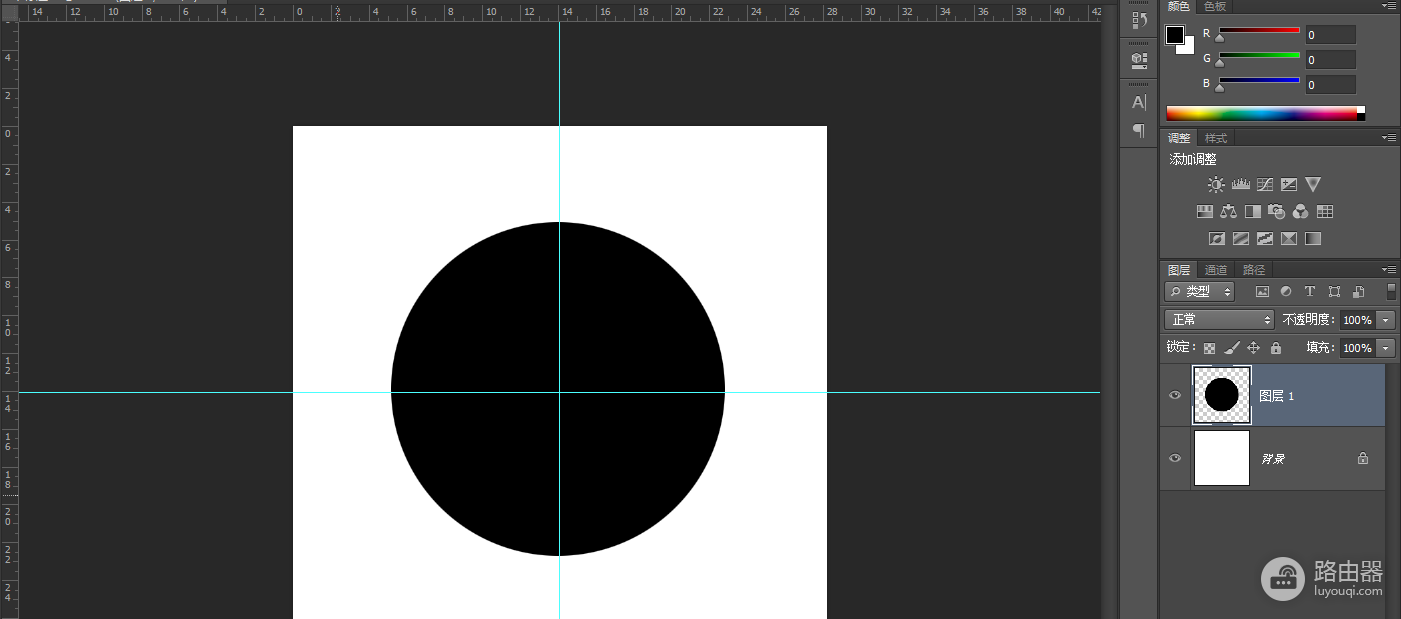The image size is (1401, 619).
Task: Add a Gradient Map adjustment
Action: [x=1313, y=238]
